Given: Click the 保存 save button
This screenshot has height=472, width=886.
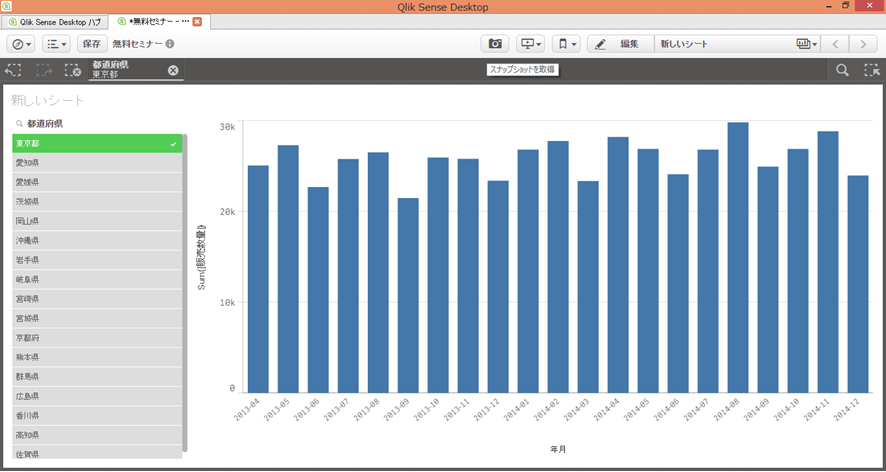Looking at the screenshot, I should [x=92, y=44].
